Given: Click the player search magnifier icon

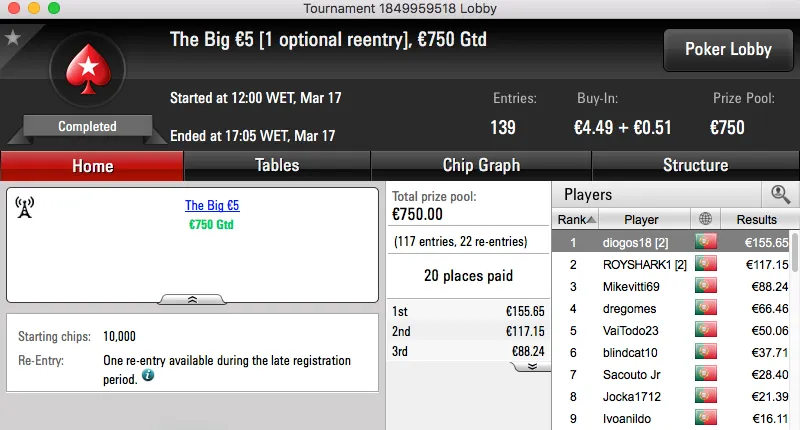Looking at the screenshot, I should click(x=780, y=195).
